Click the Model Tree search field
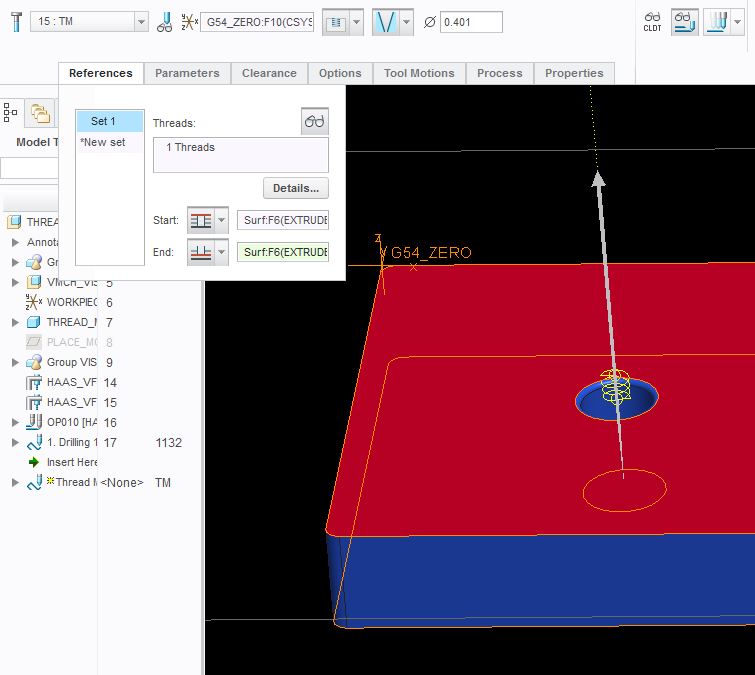 pos(29,169)
